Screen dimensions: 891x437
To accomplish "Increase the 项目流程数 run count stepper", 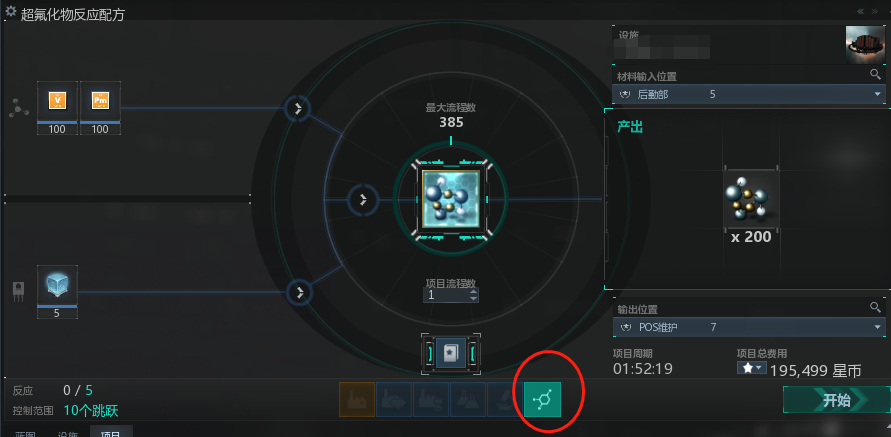I will pyautogui.click(x=474, y=292).
